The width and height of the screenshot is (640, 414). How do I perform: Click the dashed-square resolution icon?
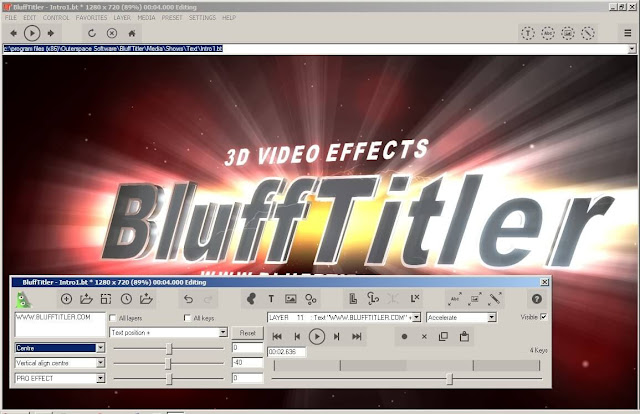pyautogui.click(x=106, y=299)
